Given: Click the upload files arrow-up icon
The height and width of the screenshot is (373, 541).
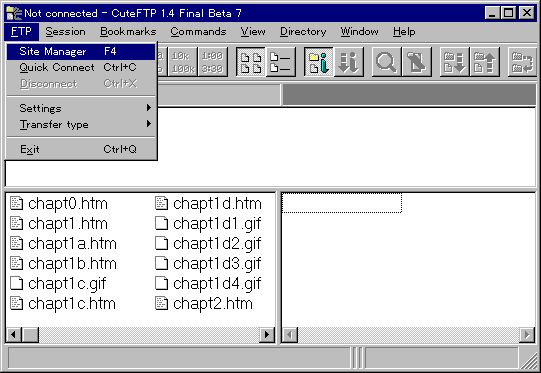Looking at the screenshot, I should [x=484, y=62].
